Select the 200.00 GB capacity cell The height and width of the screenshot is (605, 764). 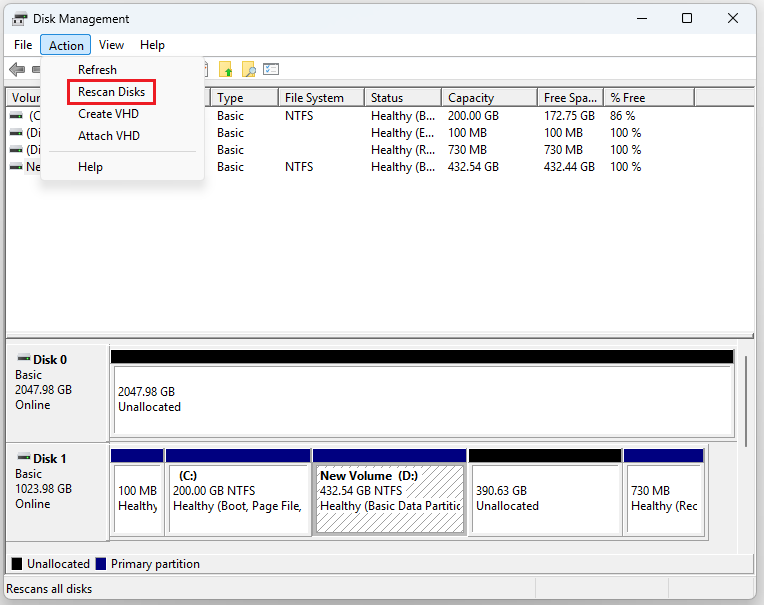[x=473, y=116]
